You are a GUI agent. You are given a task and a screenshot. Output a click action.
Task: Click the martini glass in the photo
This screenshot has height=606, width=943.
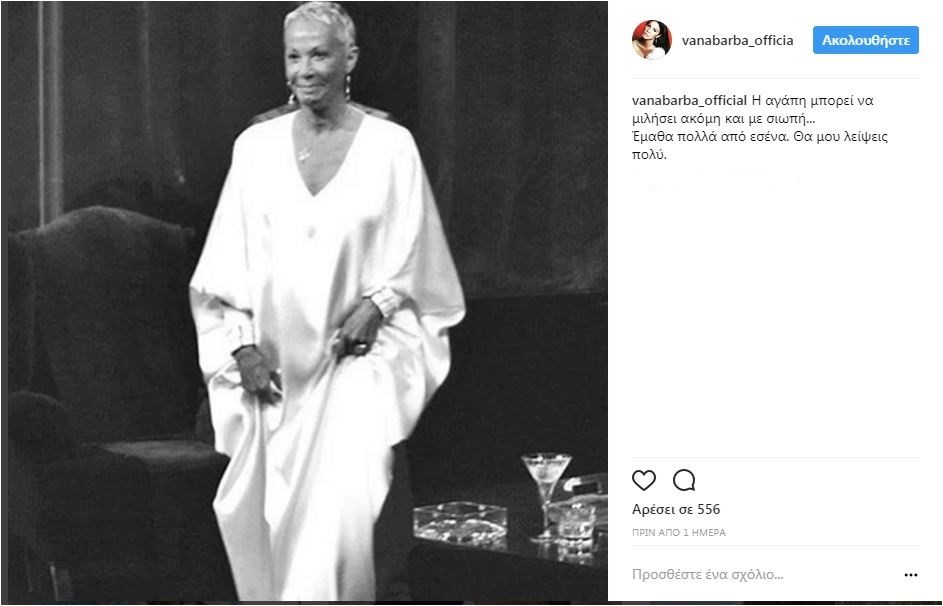tap(546, 495)
